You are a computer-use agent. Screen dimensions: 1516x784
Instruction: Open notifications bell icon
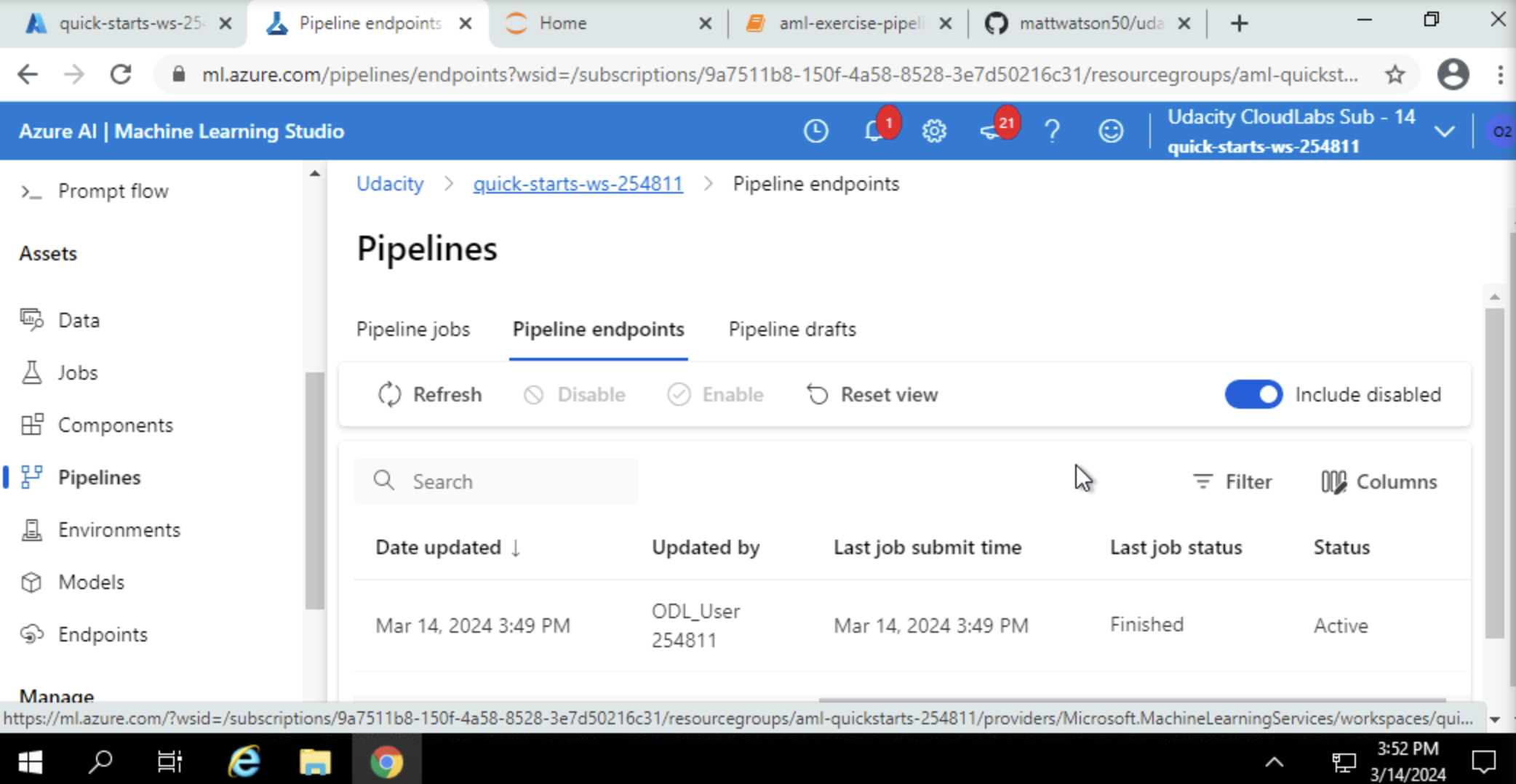click(x=874, y=131)
